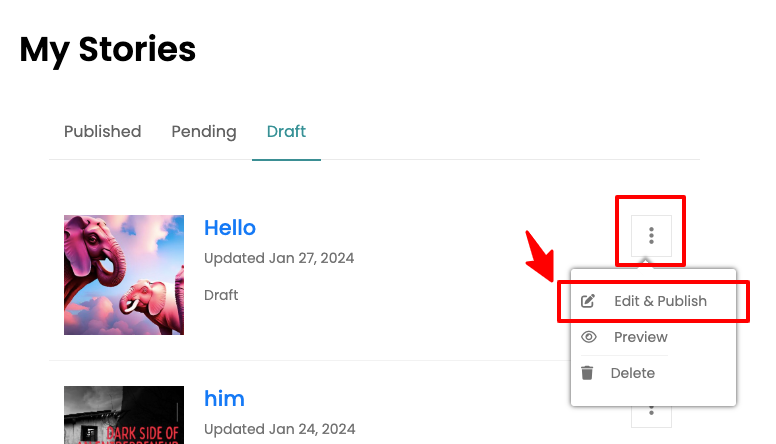Click the red arrow annotation

click(540, 256)
